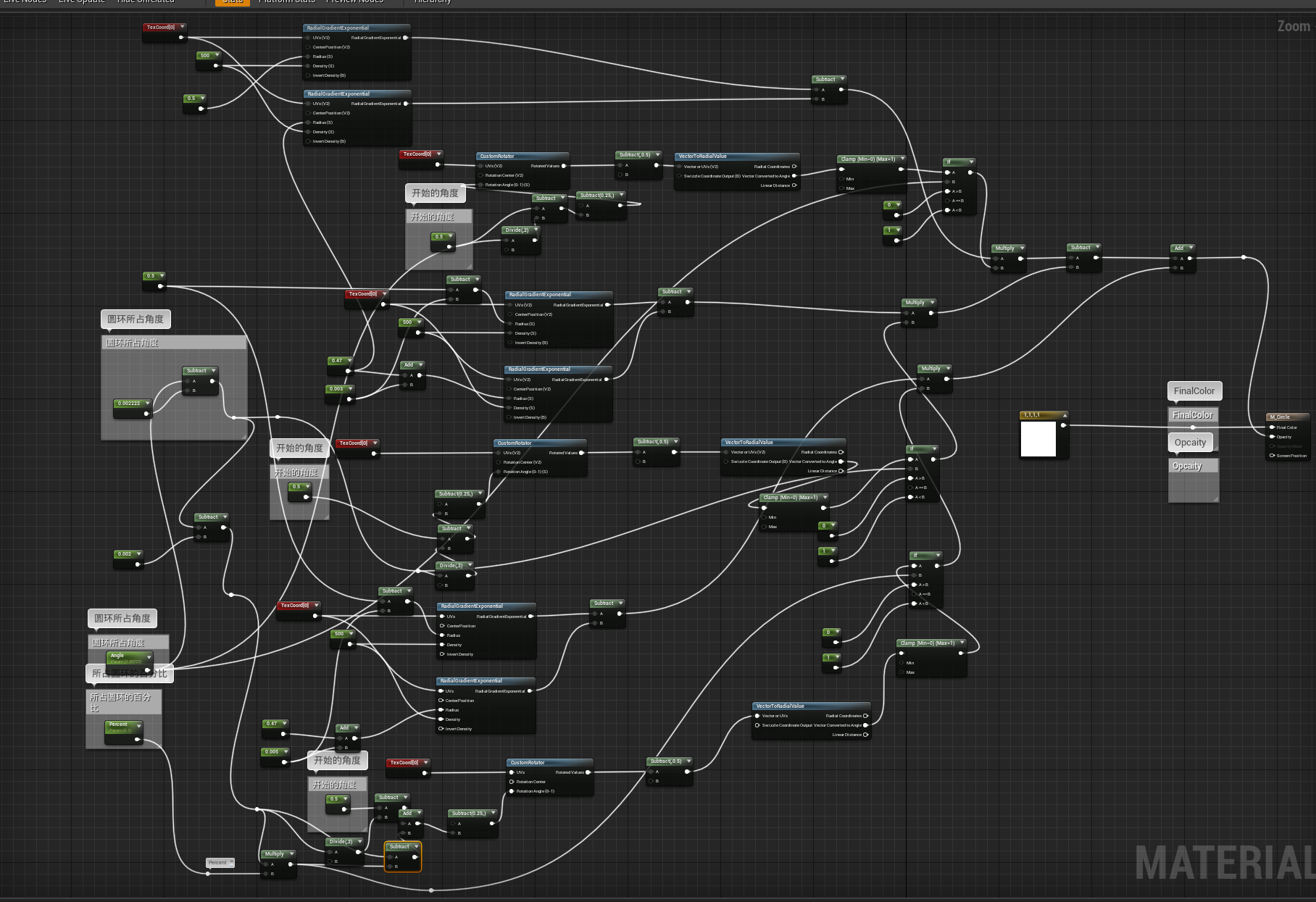
Task: Click the Final Color pin on M_Circle
Action: (x=1272, y=427)
